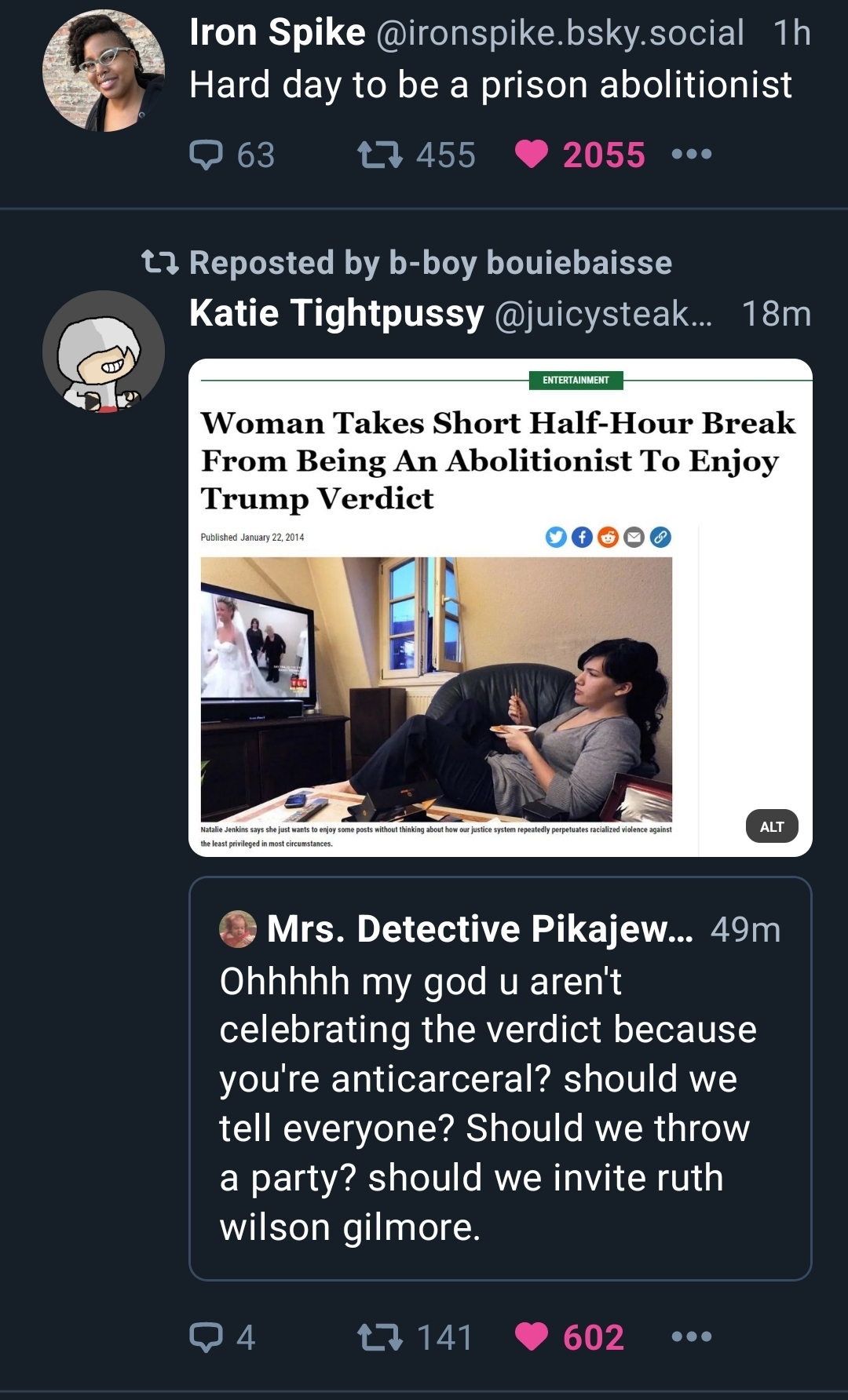Reply to Katie's post with 4 replies

click(207, 1336)
